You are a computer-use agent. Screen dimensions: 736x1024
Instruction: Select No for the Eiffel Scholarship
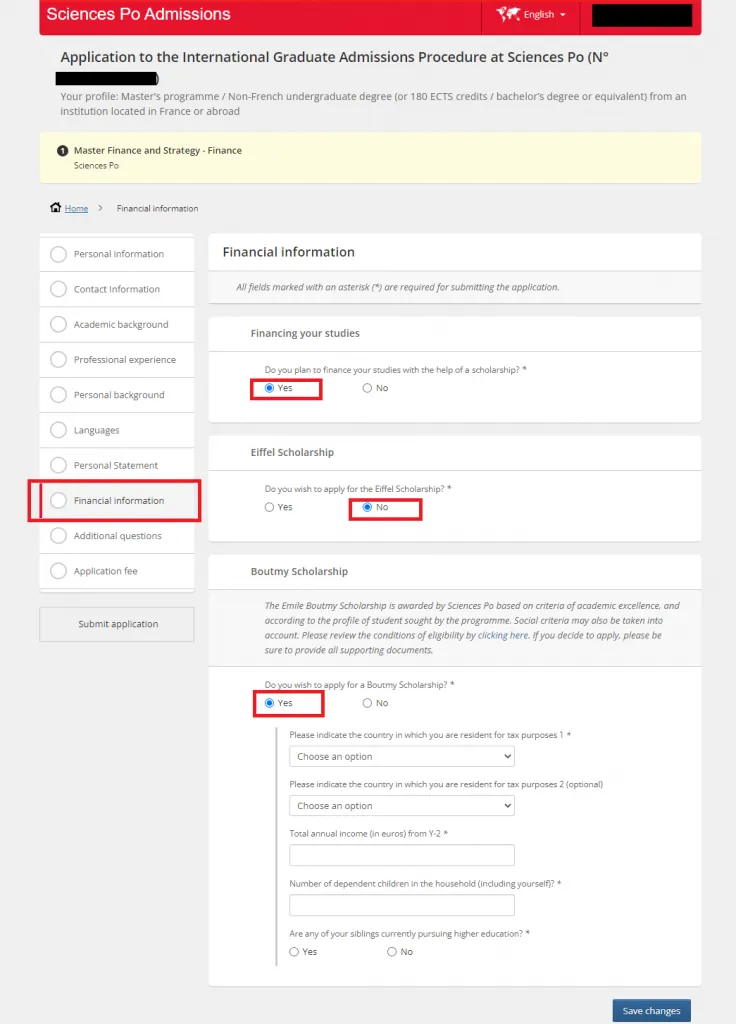(x=367, y=507)
